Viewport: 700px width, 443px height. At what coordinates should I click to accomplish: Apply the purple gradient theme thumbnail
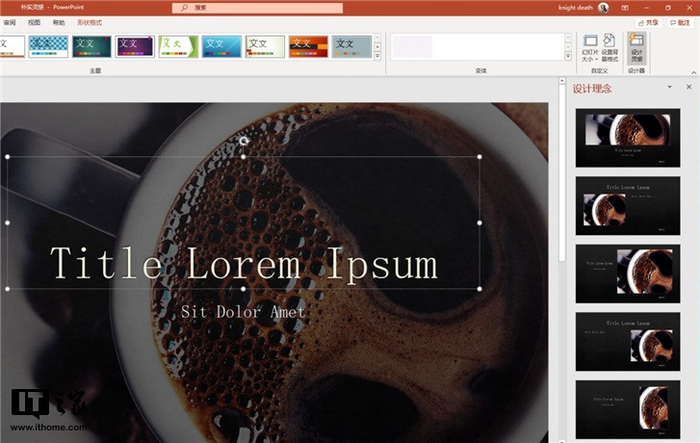coord(135,46)
